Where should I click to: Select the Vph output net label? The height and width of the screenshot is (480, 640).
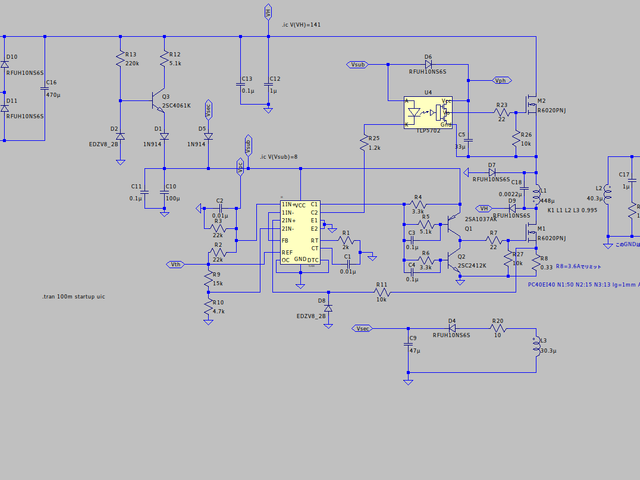[x=500, y=80]
